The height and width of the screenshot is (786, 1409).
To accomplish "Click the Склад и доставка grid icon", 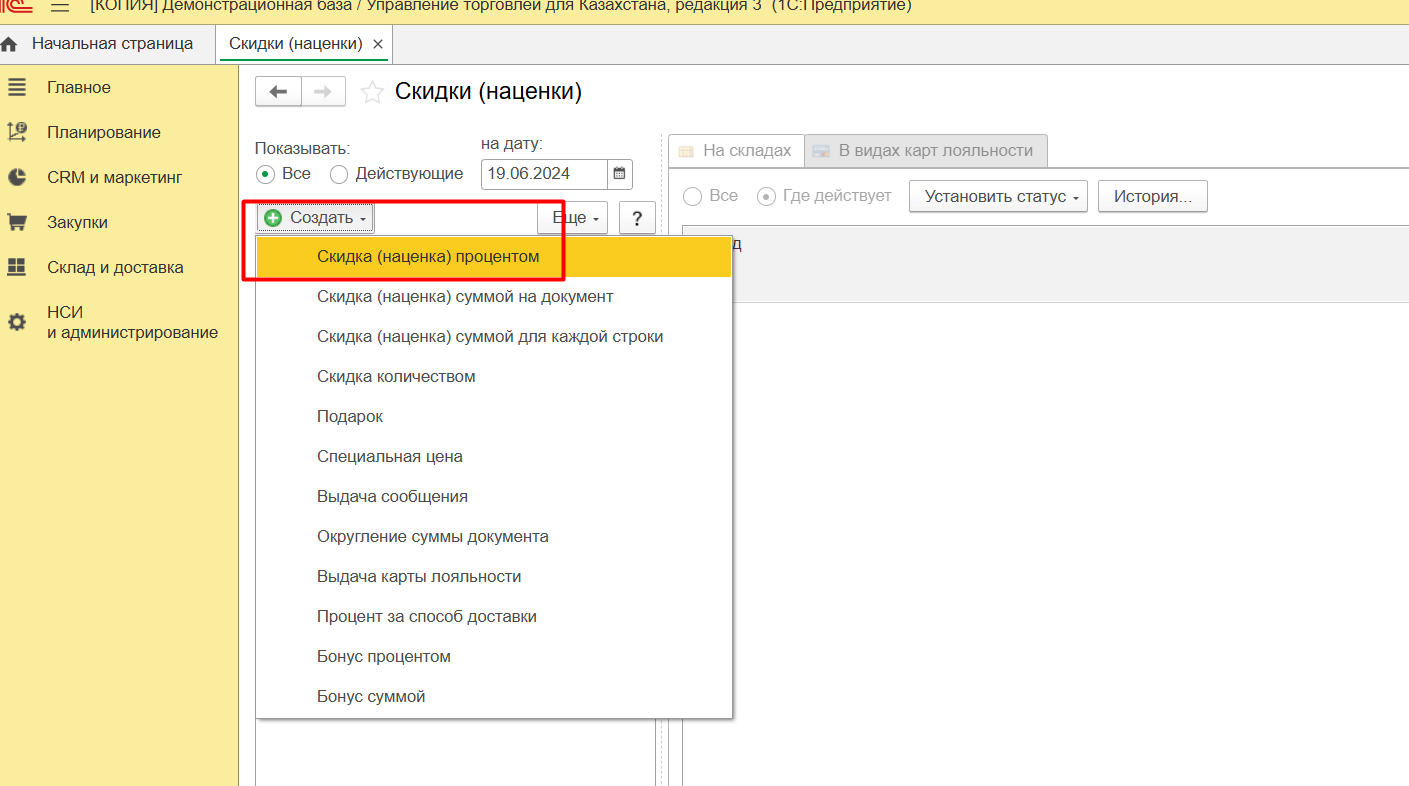I will (x=16, y=267).
